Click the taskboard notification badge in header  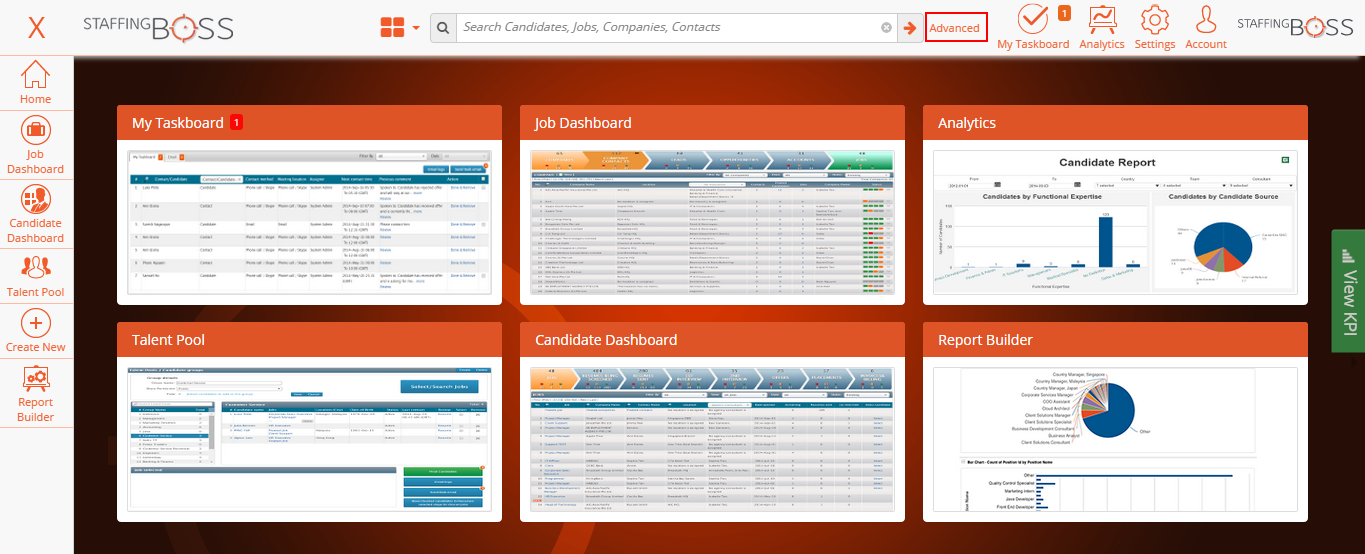click(1064, 13)
